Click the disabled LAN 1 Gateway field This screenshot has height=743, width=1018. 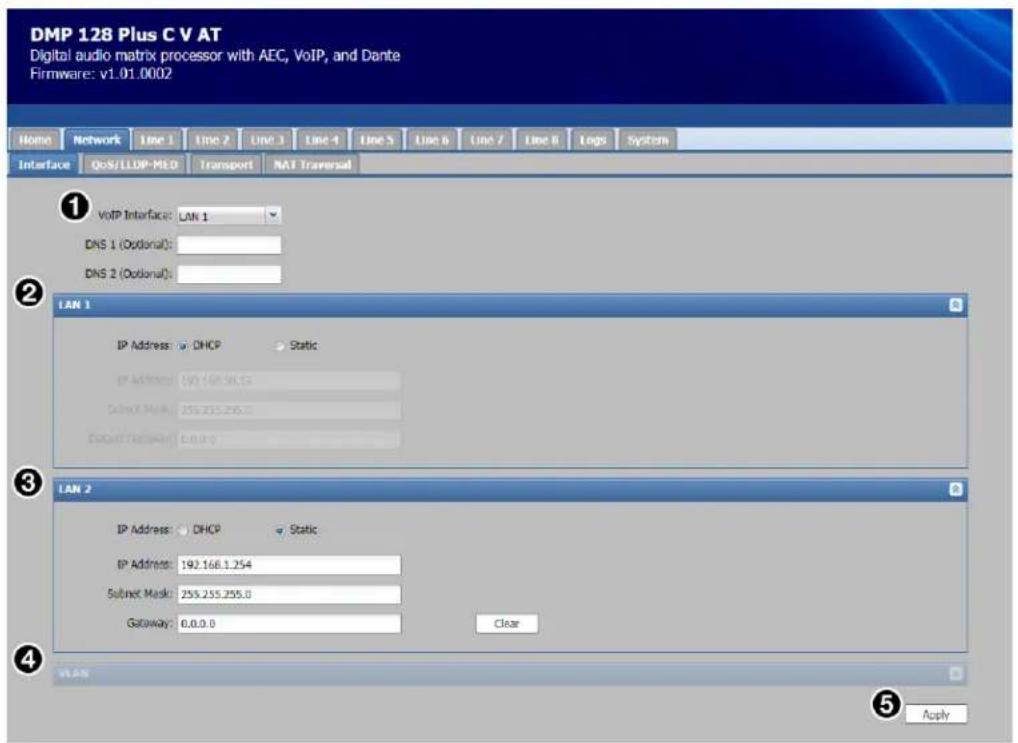click(x=289, y=439)
